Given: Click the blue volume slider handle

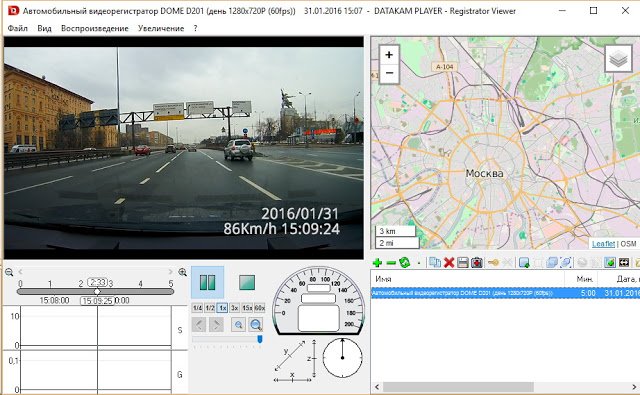Looking at the screenshot, I should pos(260,339).
